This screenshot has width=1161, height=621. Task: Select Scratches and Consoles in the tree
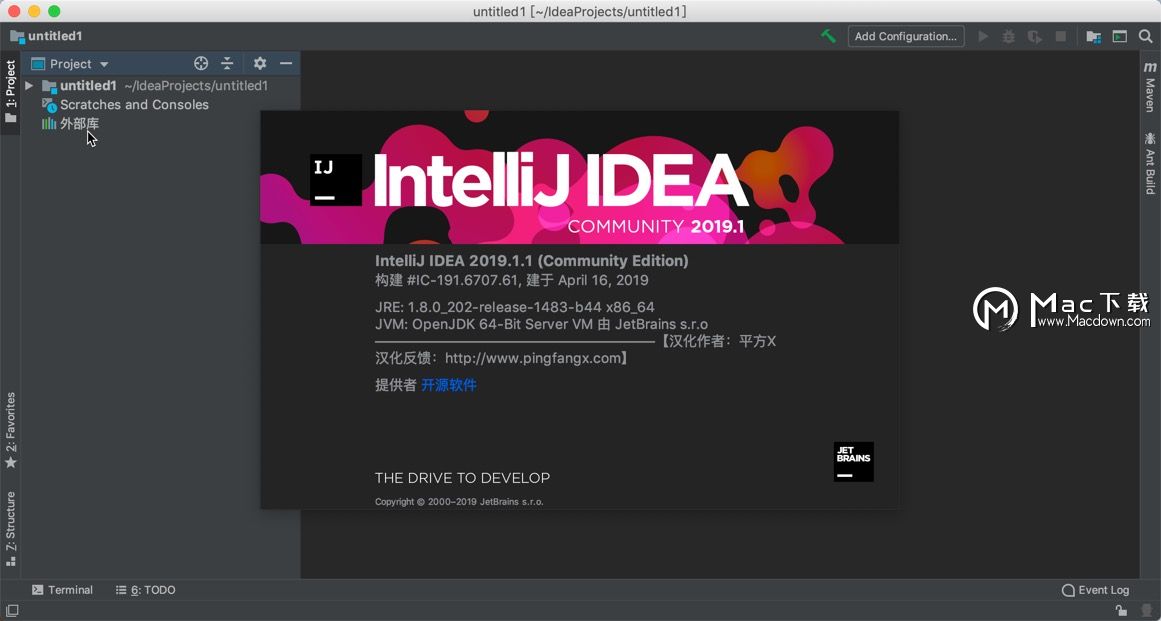click(134, 105)
